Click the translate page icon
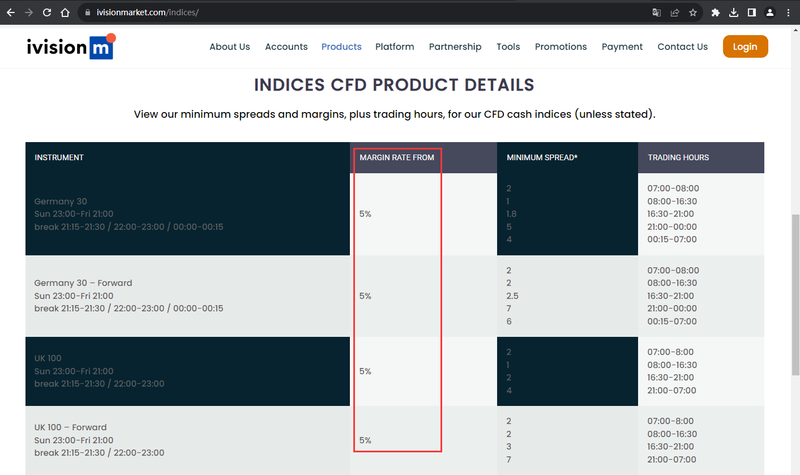The image size is (800, 475). 657,13
